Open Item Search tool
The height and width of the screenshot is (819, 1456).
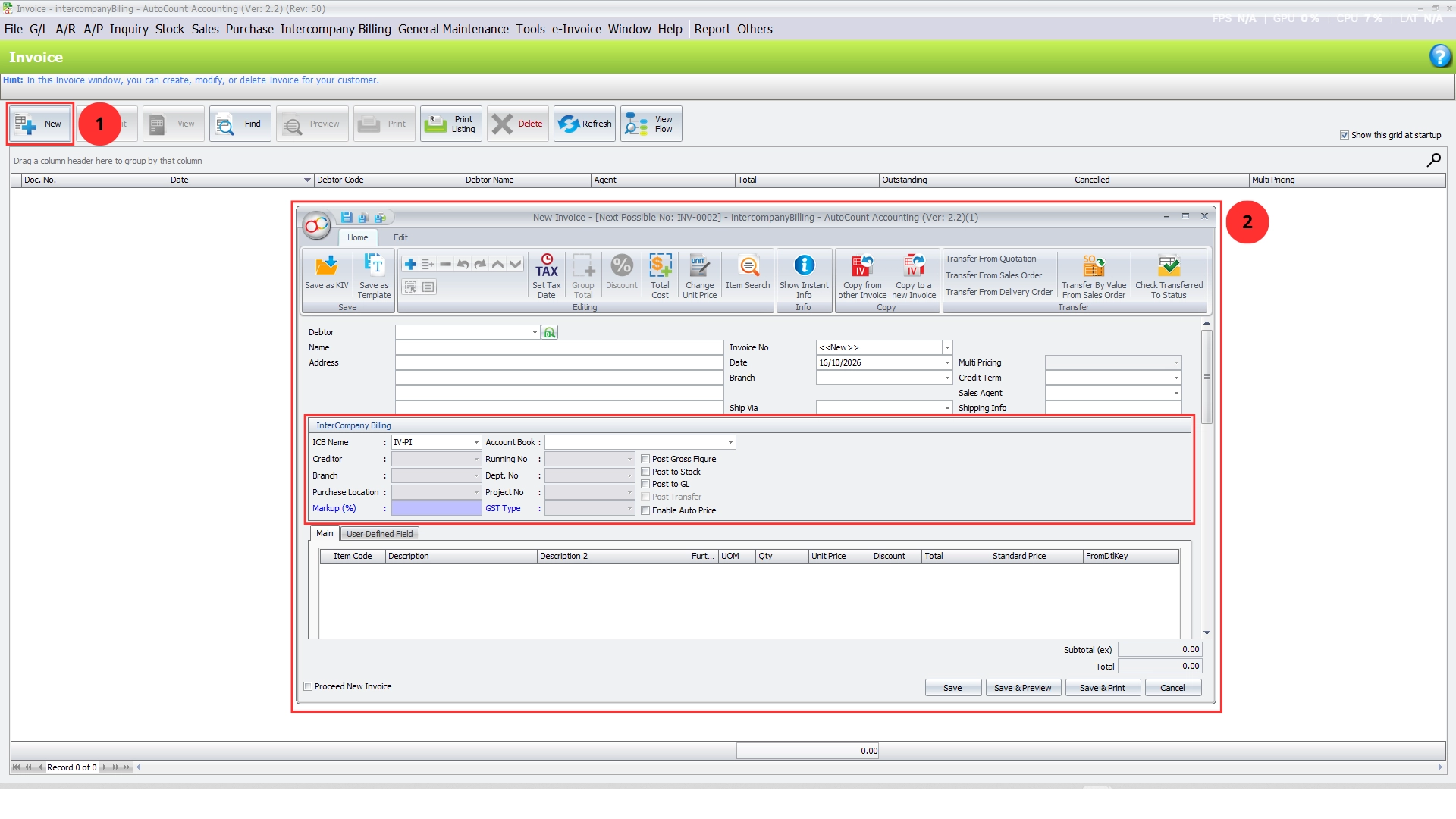(748, 273)
